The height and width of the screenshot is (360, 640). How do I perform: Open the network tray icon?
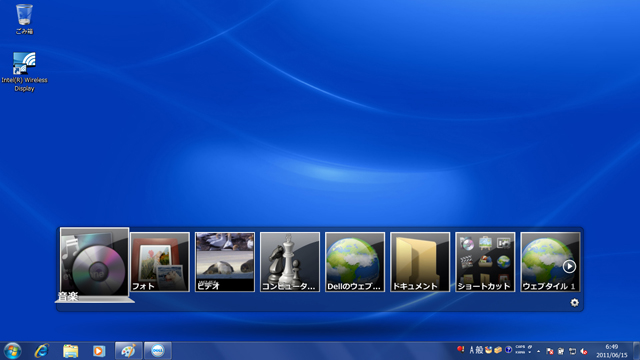tap(572, 351)
